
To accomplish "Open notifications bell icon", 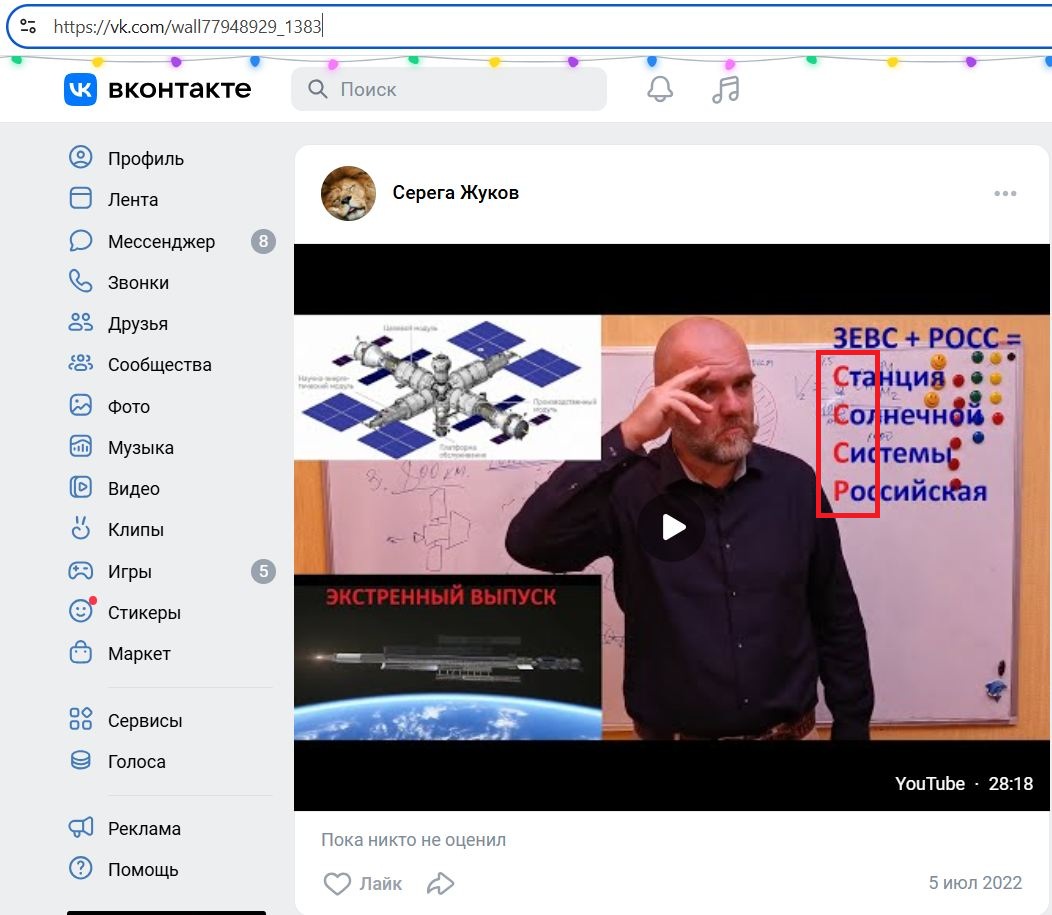I will tap(660, 89).
